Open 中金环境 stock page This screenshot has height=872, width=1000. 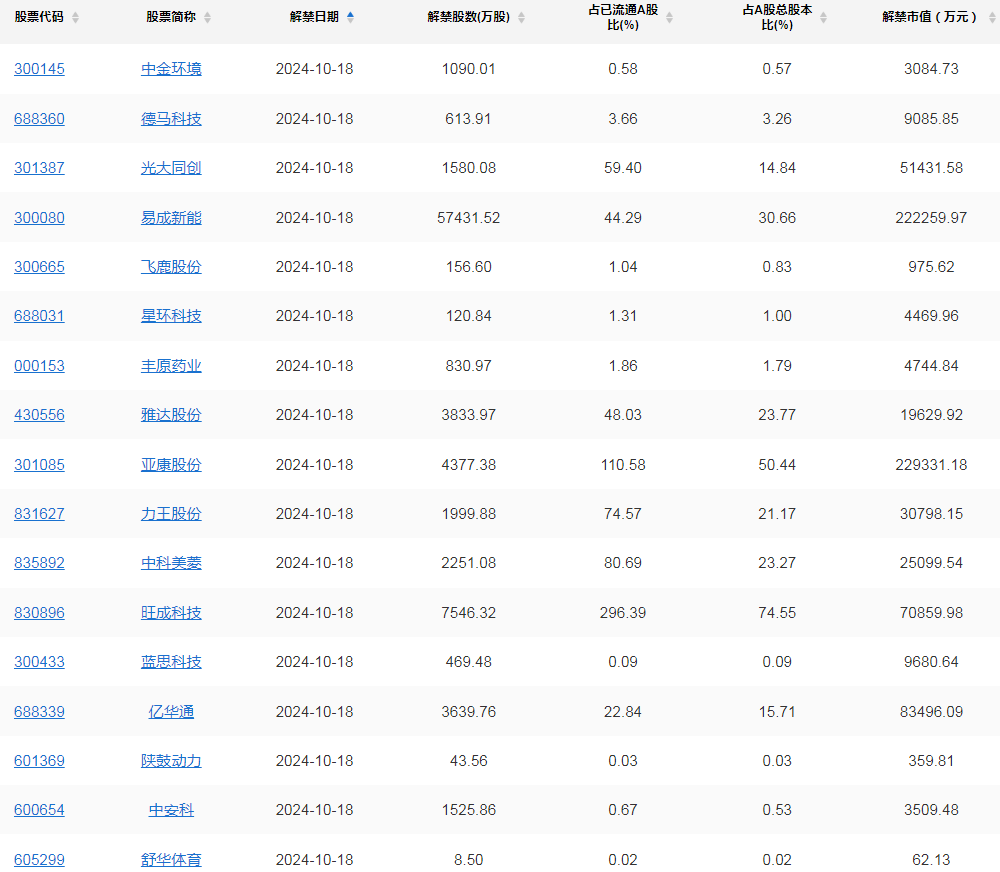point(171,69)
